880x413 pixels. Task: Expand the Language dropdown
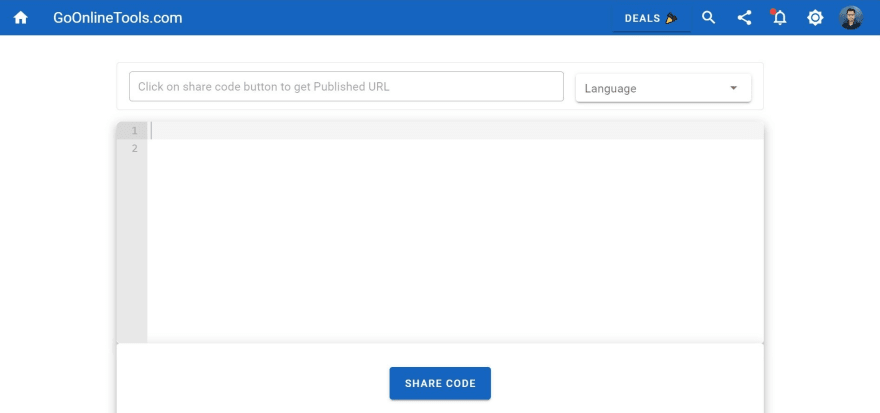click(x=663, y=88)
